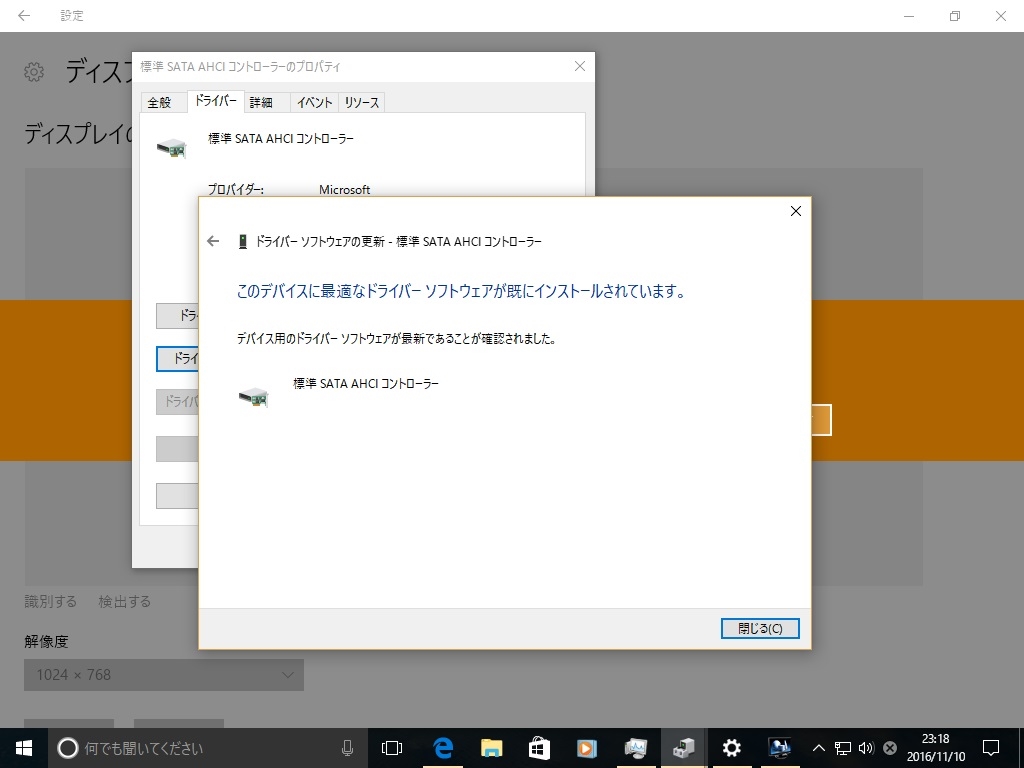Show hidden system tray icons
1024x768 pixels.
(818, 748)
